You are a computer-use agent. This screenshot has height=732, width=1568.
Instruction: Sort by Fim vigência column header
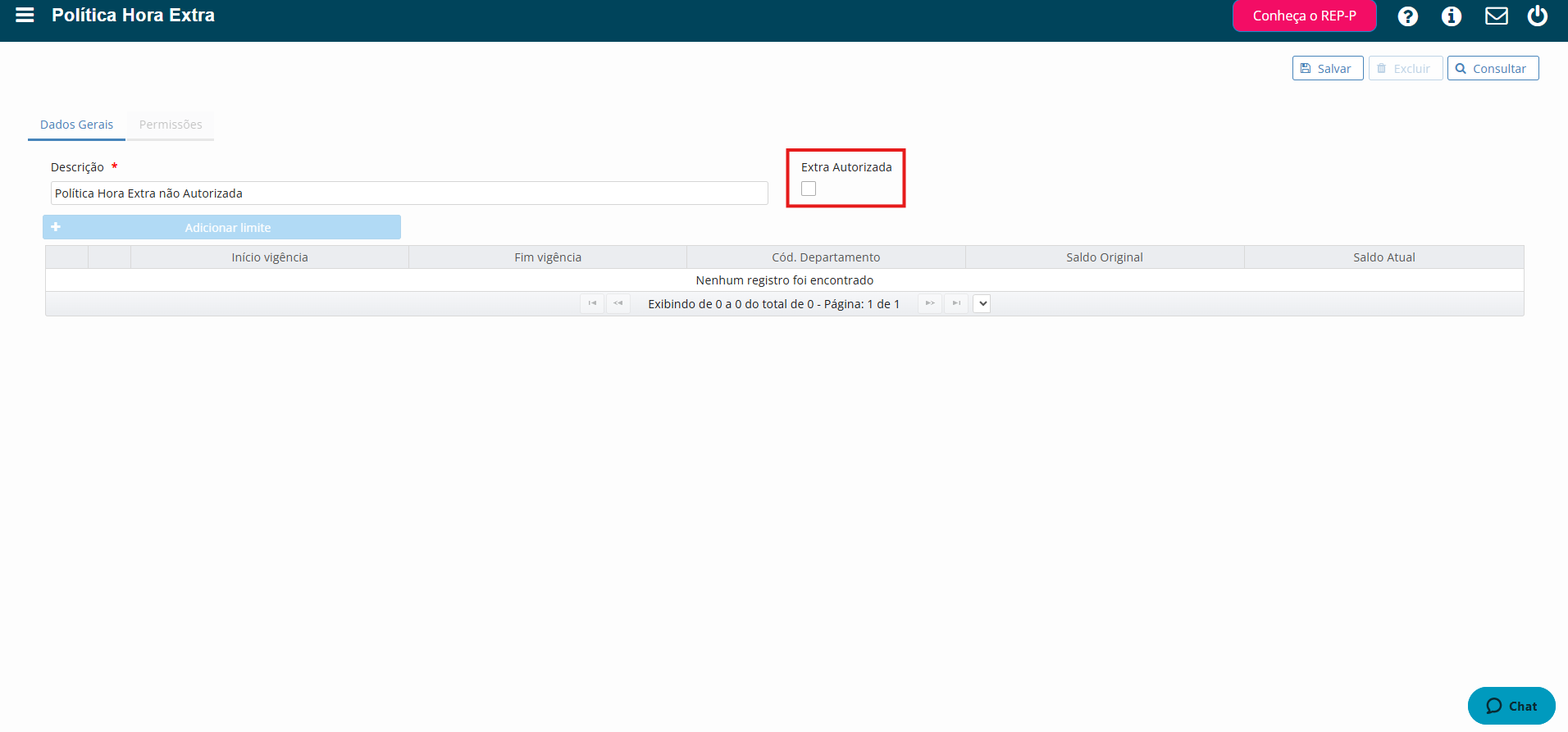coord(548,257)
